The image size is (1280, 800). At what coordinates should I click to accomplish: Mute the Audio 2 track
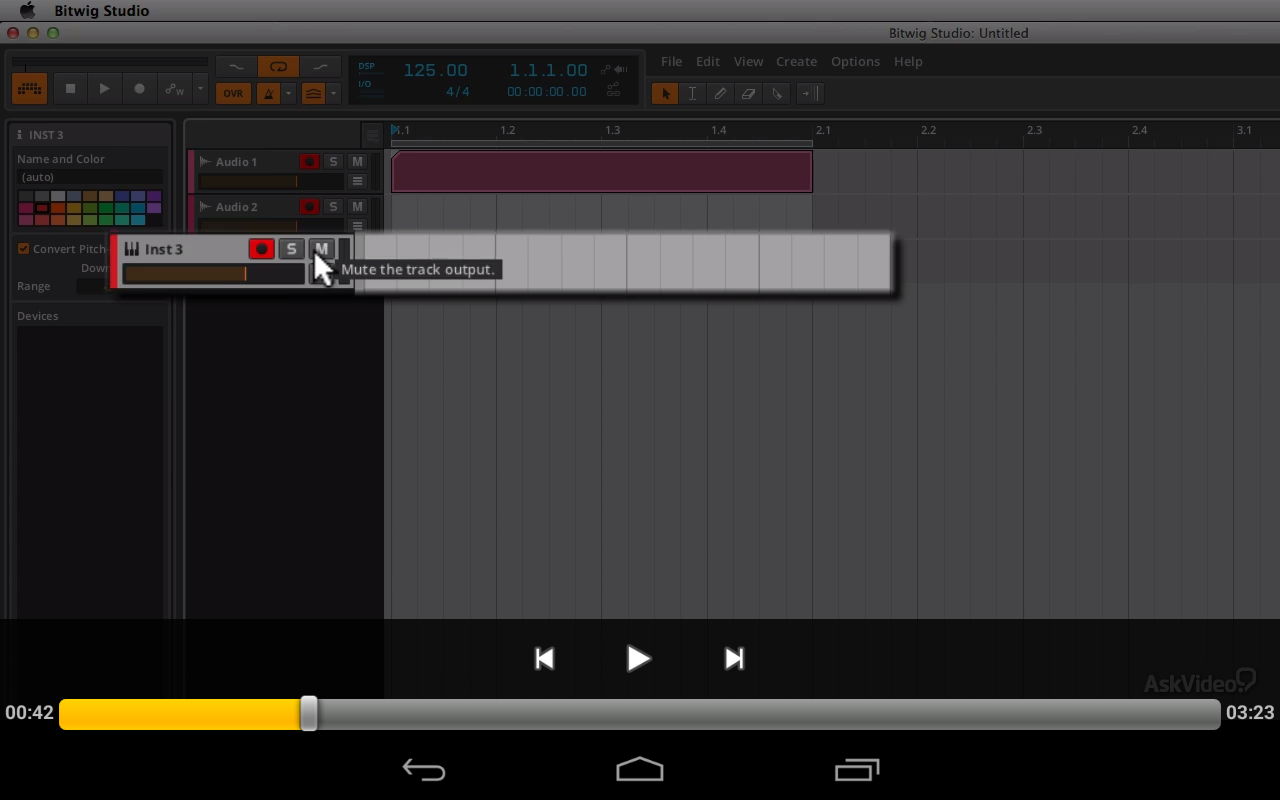point(357,207)
